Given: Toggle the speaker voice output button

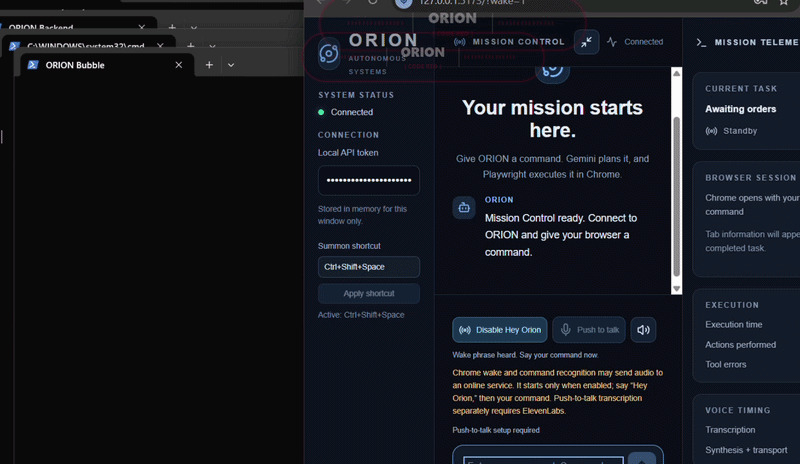Looking at the screenshot, I should 643,330.
